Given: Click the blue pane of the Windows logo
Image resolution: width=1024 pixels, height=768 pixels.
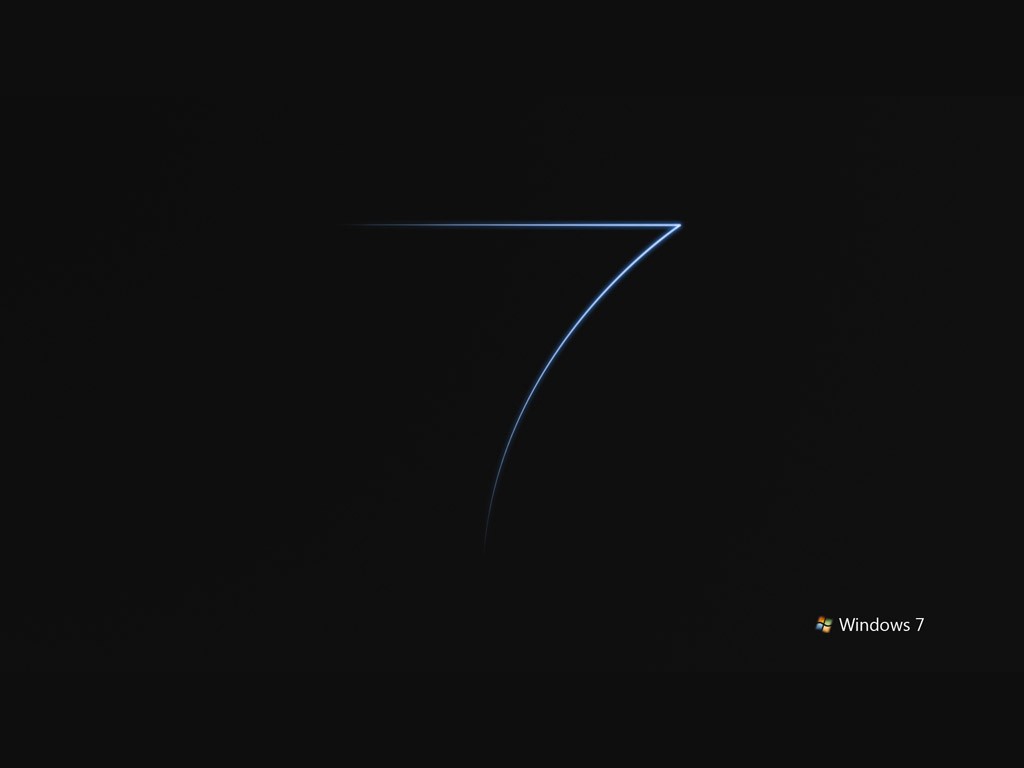Looking at the screenshot, I should point(820,628).
